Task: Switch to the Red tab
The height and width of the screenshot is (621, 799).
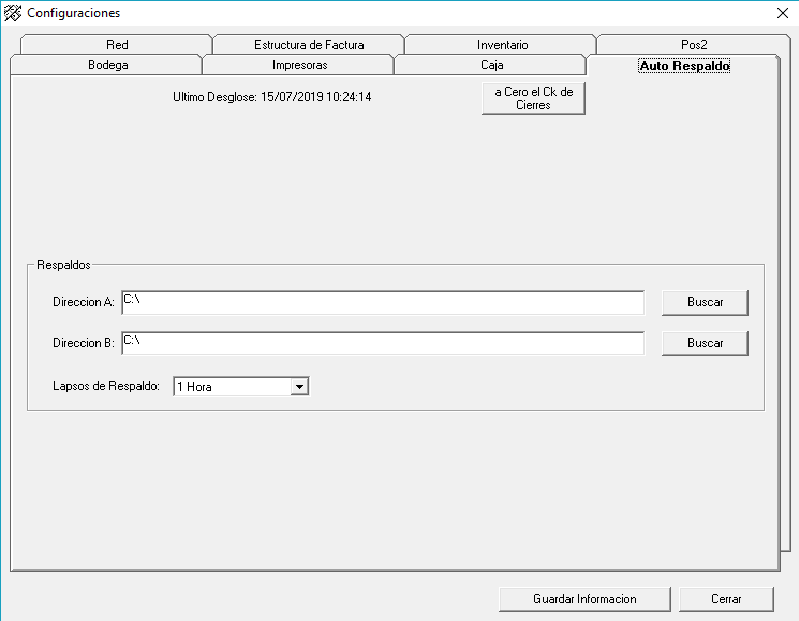Action: click(x=116, y=45)
